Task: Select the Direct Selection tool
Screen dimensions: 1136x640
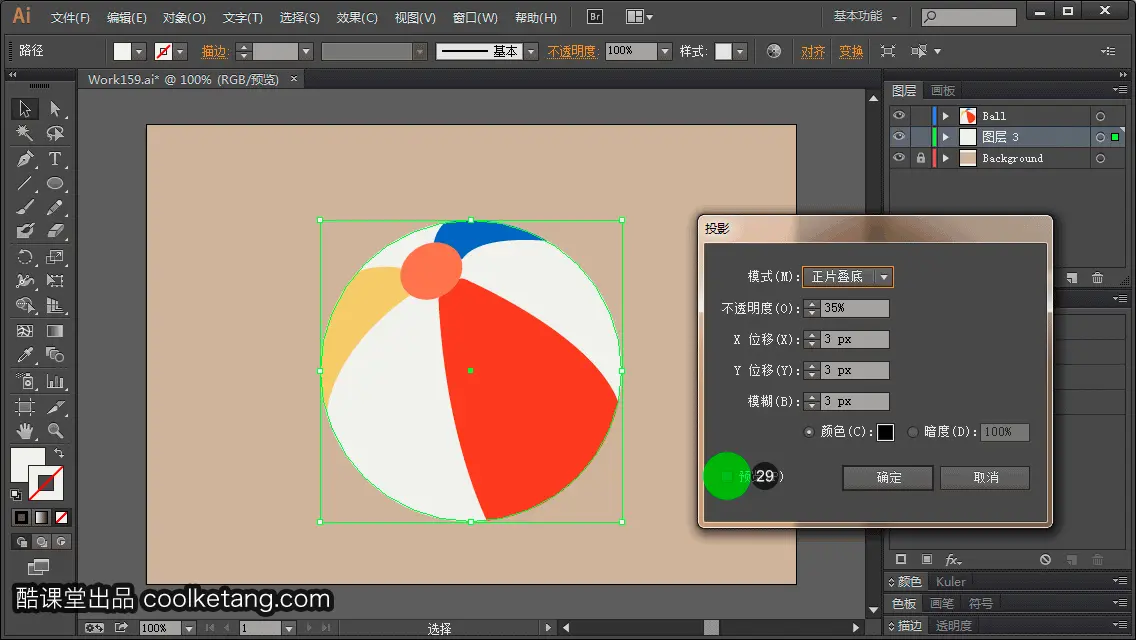Action: (x=55, y=109)
